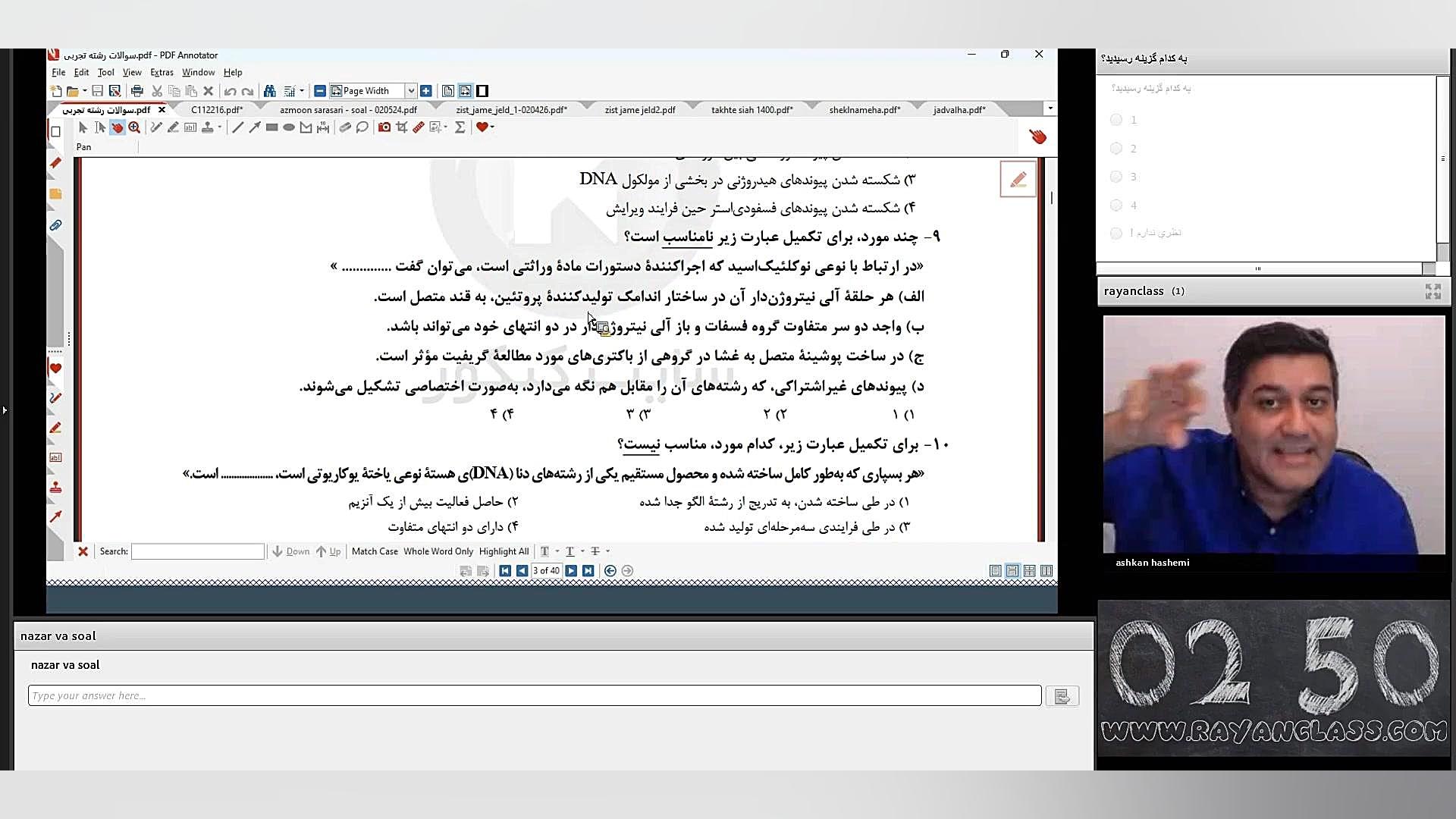1456x819 pixels.
Task: Click the Undo arrow icon
Action: [x=230, y=91]
